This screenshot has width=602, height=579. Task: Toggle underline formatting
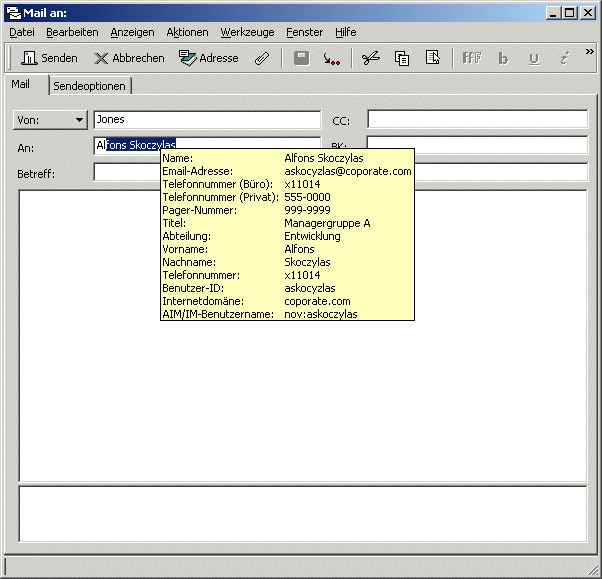click(x=533, y=58)
